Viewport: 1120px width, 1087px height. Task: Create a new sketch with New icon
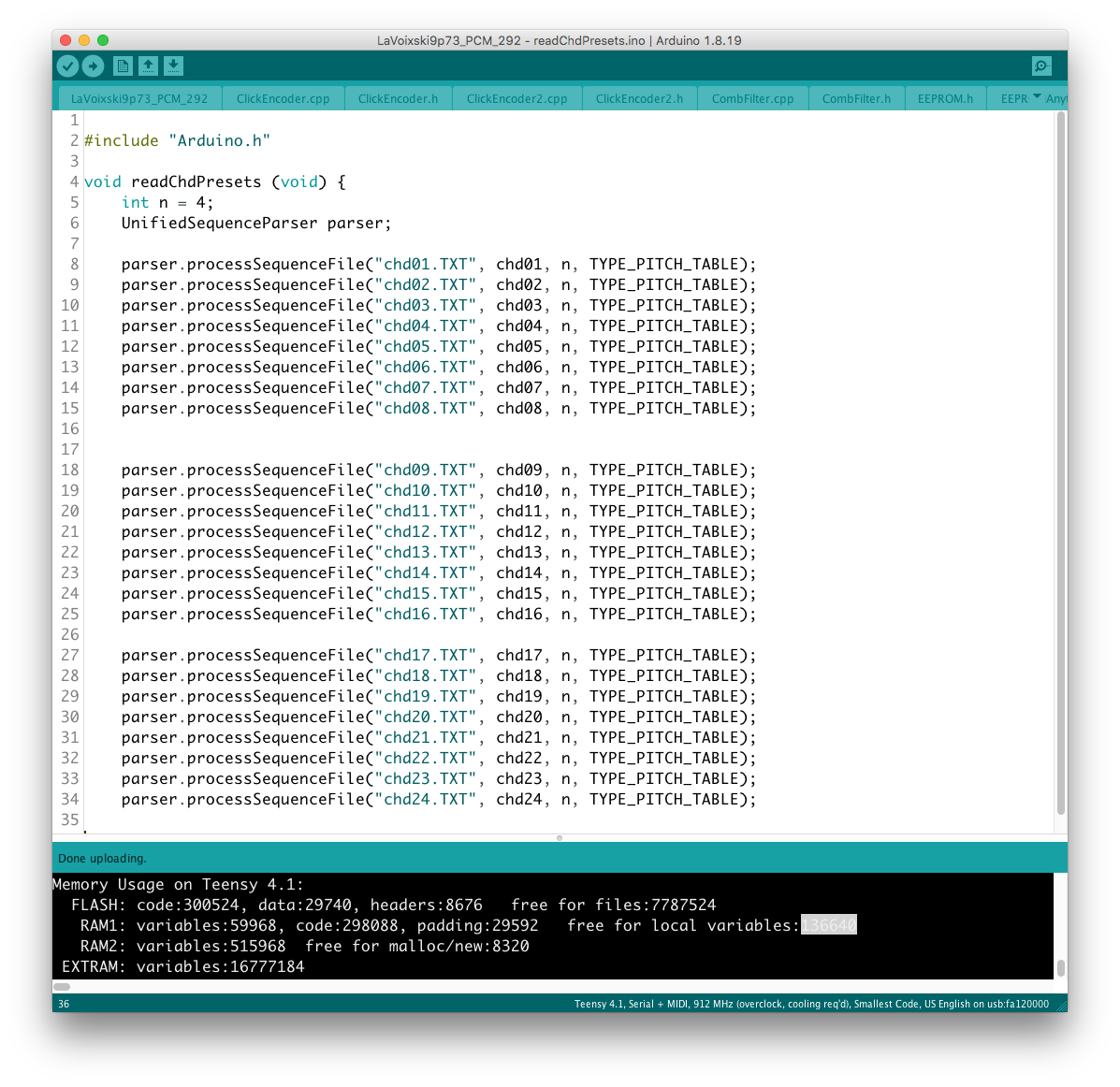[123, 65]
